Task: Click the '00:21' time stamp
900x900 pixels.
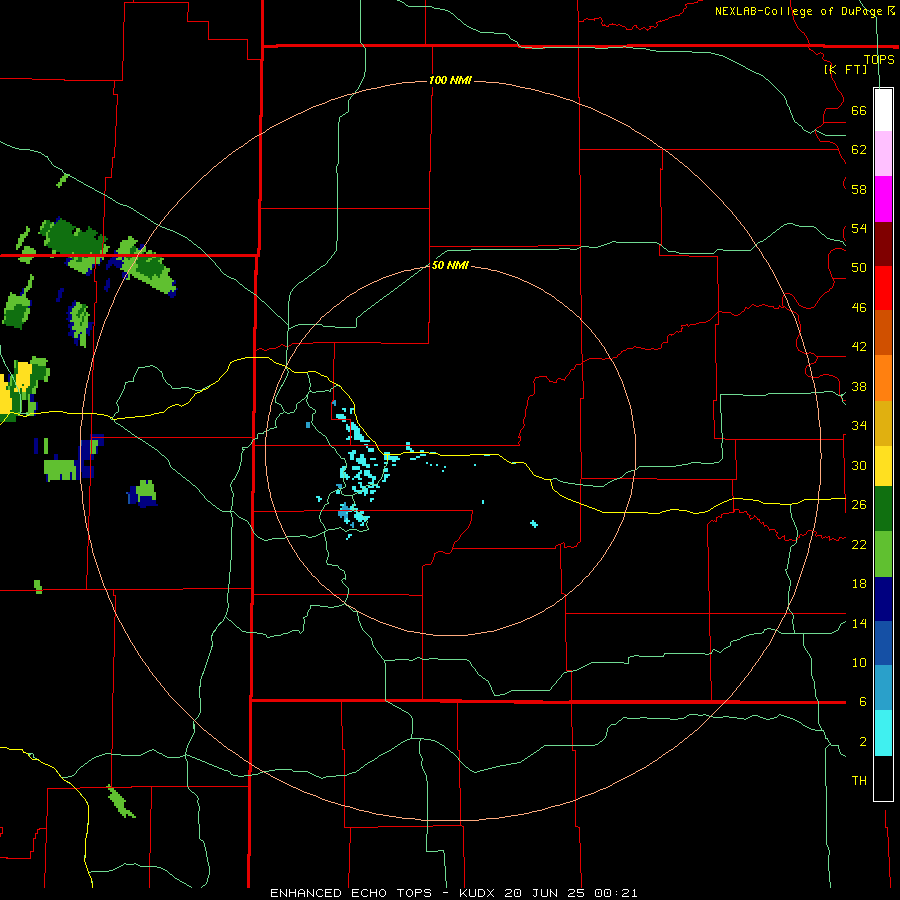Action: coord(616,893)
